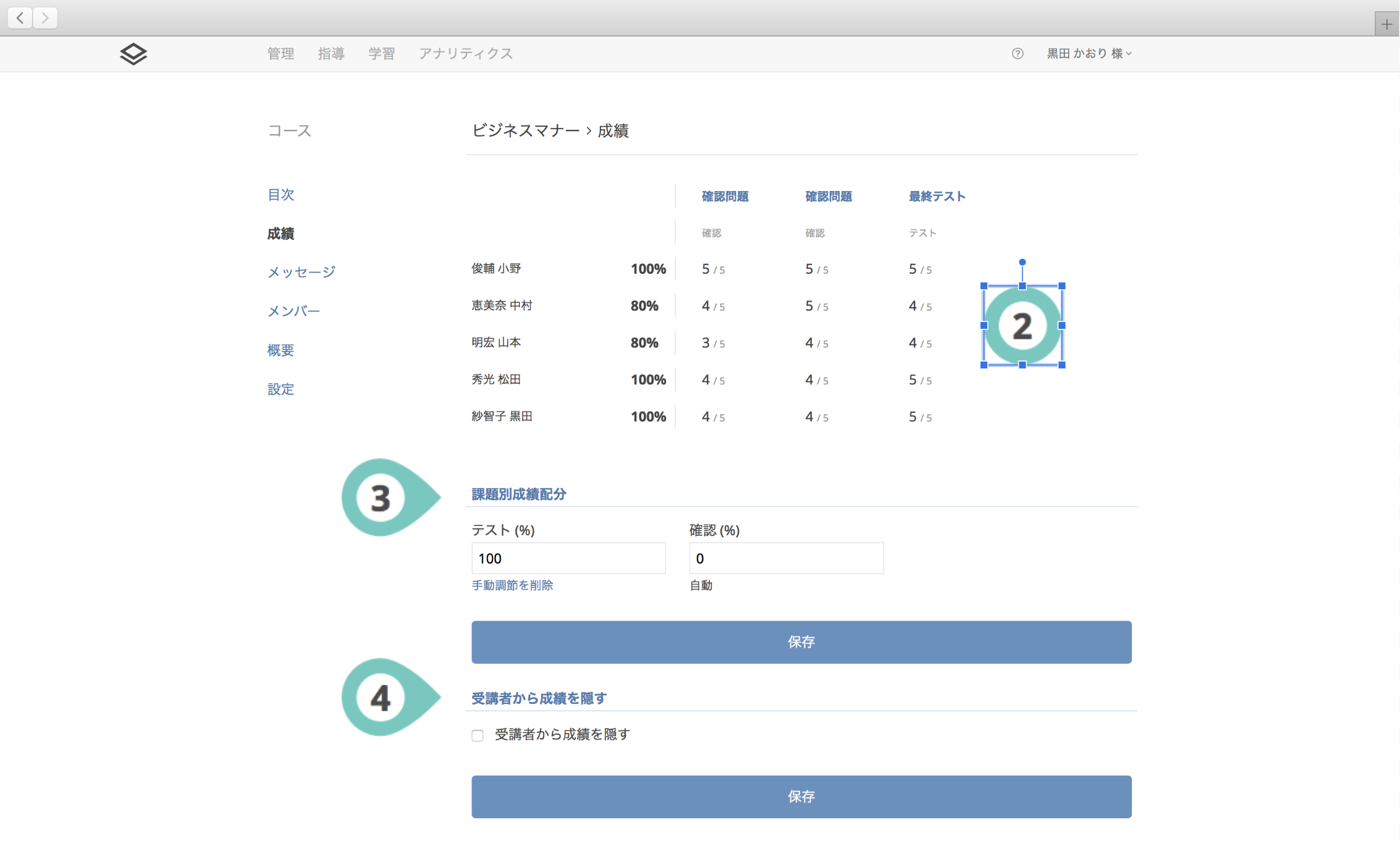Open メンバー in the sidebar
Screen dimensions: 1400x843
tap(293, 311)
